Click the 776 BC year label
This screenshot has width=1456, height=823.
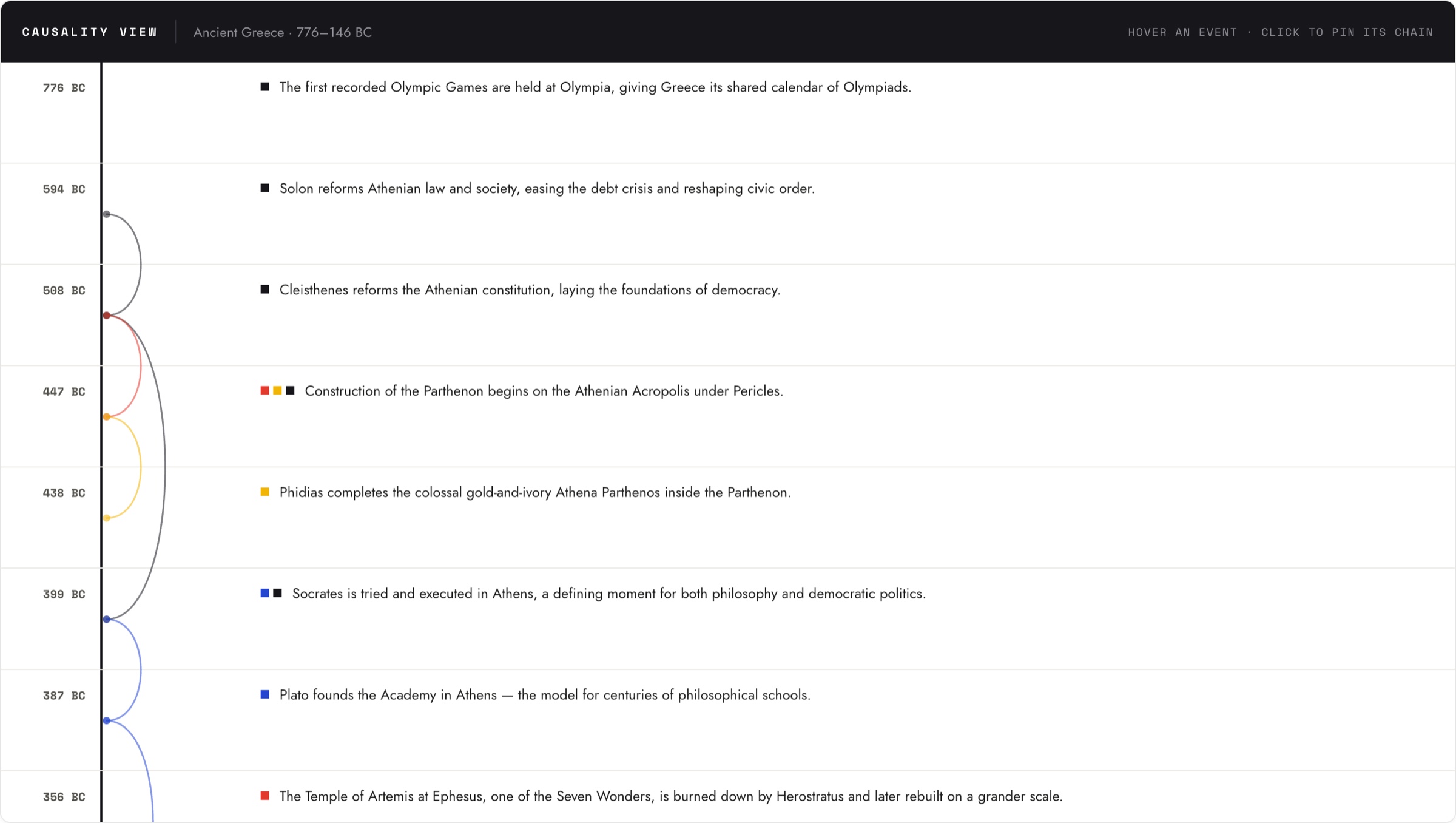pyautogui.click(x=64, y=88)
